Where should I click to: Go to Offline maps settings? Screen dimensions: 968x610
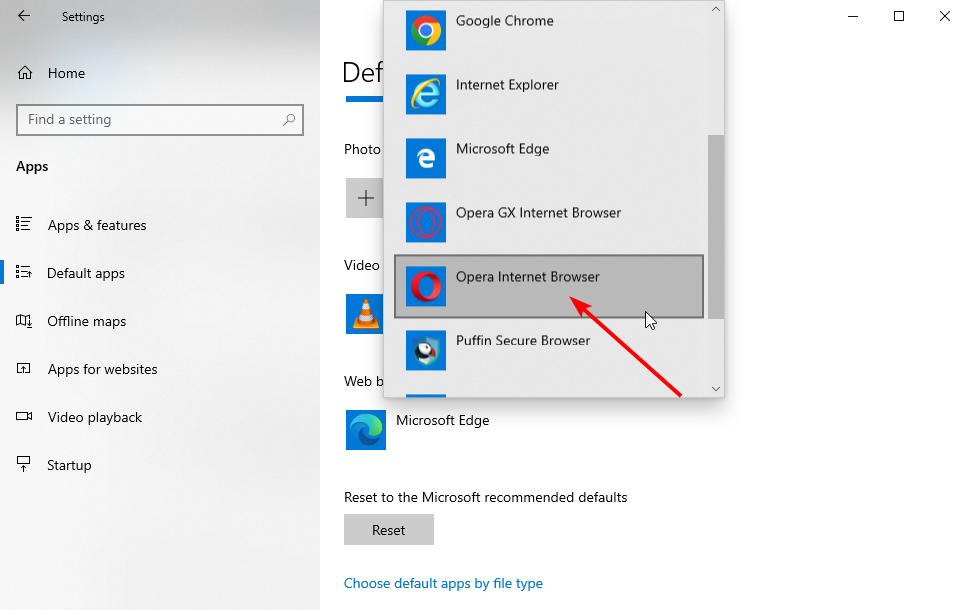tap(160, 321)
